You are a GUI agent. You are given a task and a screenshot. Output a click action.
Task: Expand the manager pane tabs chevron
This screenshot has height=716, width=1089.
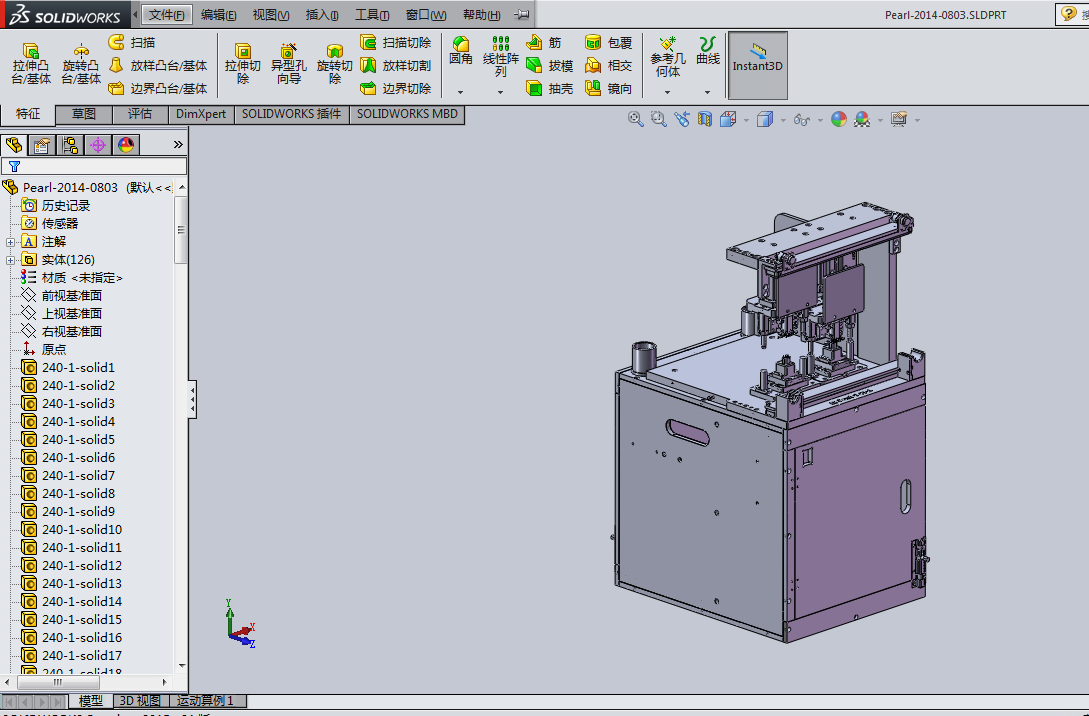coord(178,144)
